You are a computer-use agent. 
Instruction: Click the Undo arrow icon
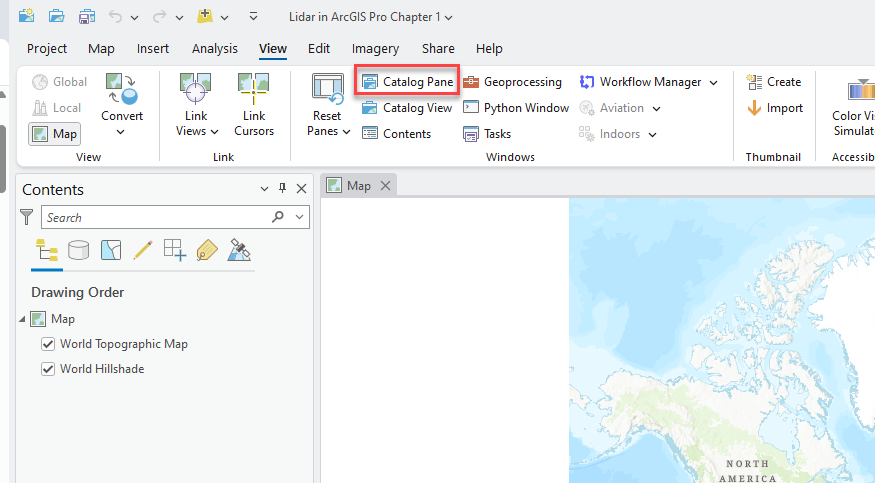tap(116, 17)
